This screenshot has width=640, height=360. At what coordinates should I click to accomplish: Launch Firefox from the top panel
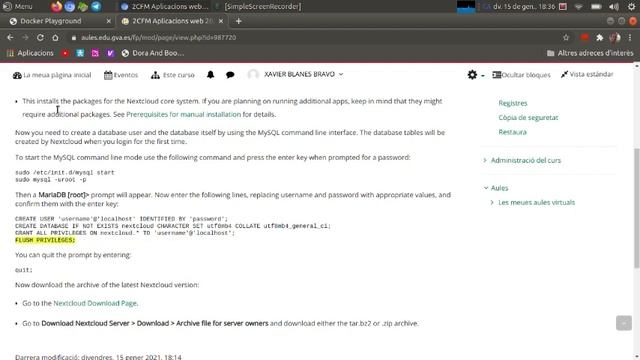point(56,6)
